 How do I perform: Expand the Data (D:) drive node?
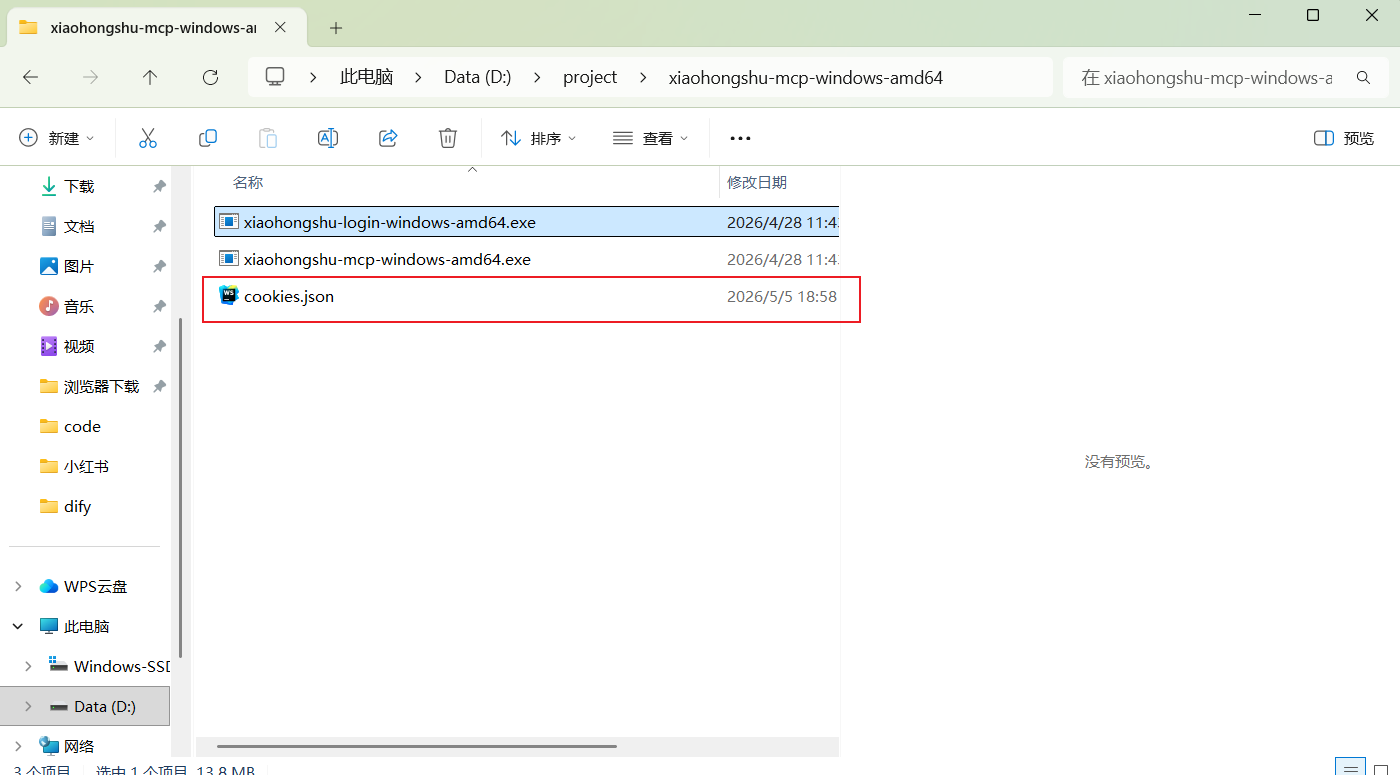[x=28, y=706]
